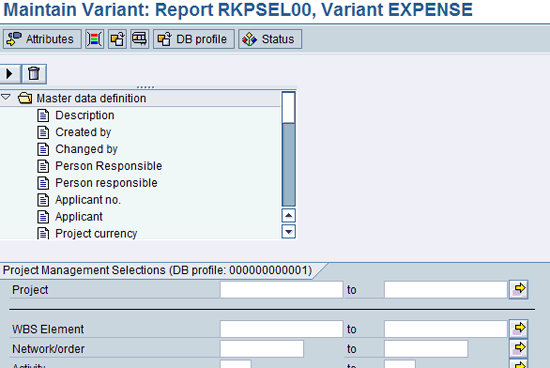Select the Project currency tree entry
Screen dimensions: 550x368
click(96, 233)
